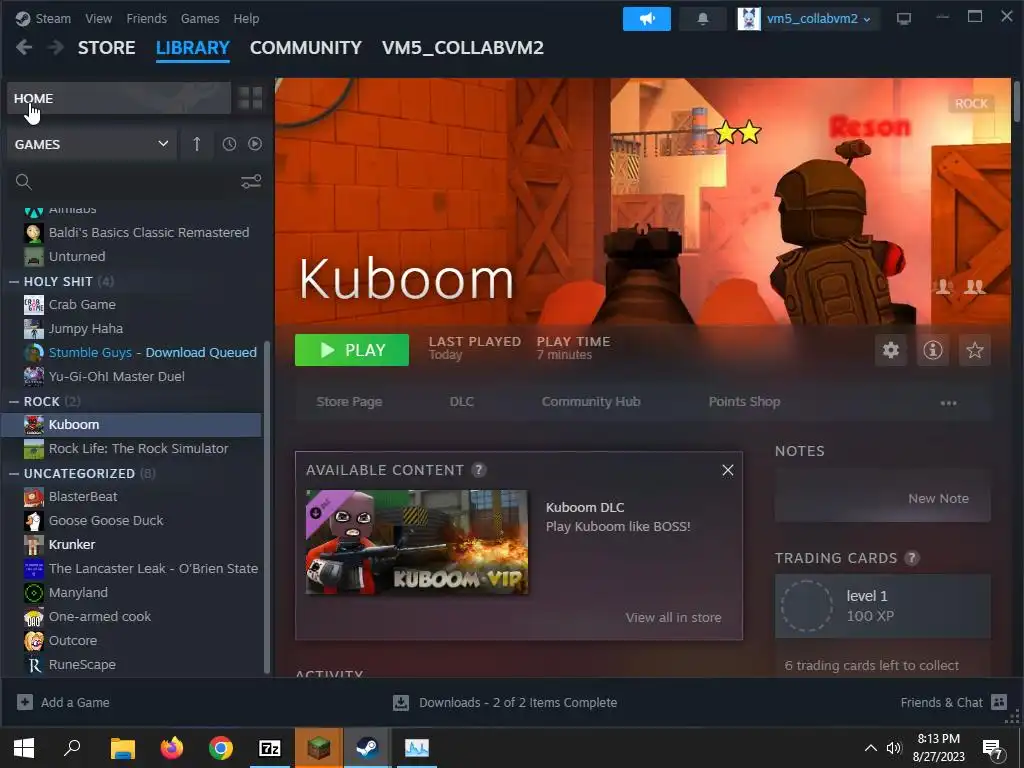
Task: Open Kuboom DLC link
Action: coord(462,402)
